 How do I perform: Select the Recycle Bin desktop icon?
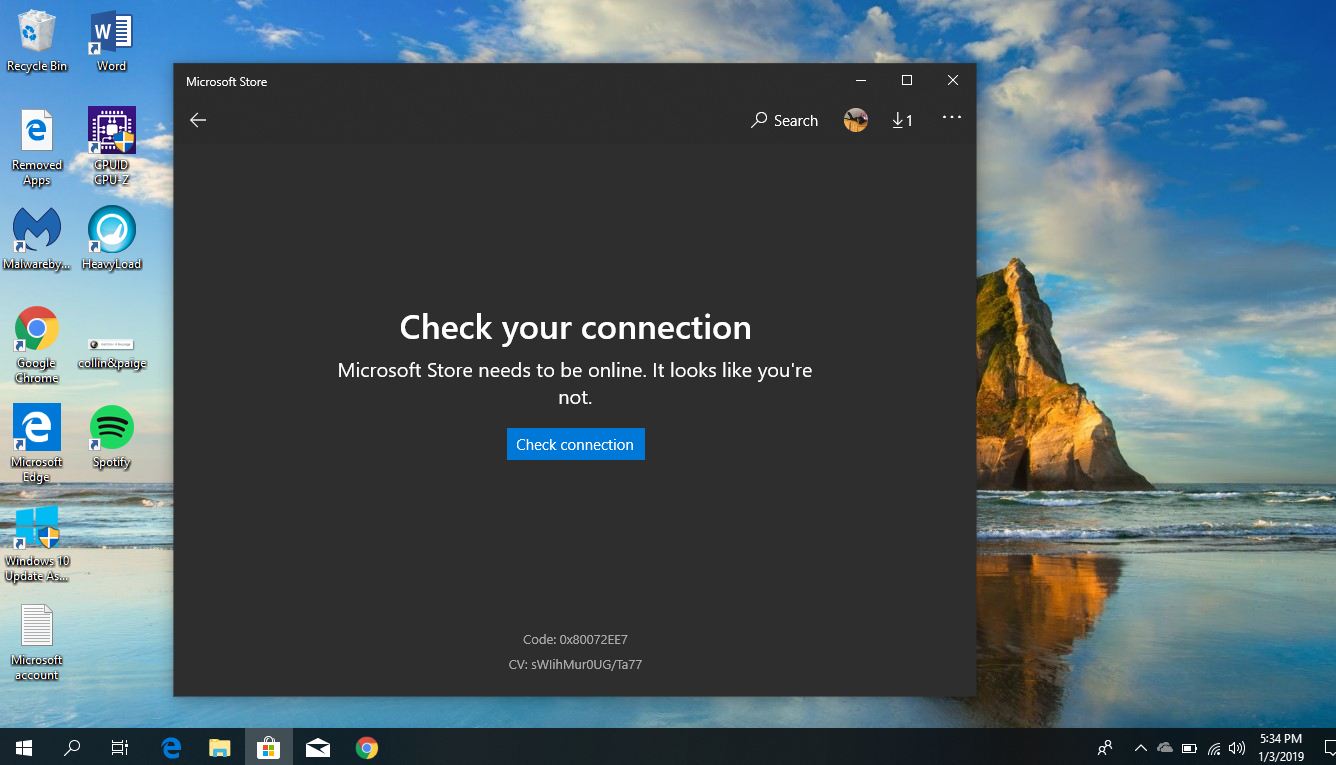tap(37, 42)
